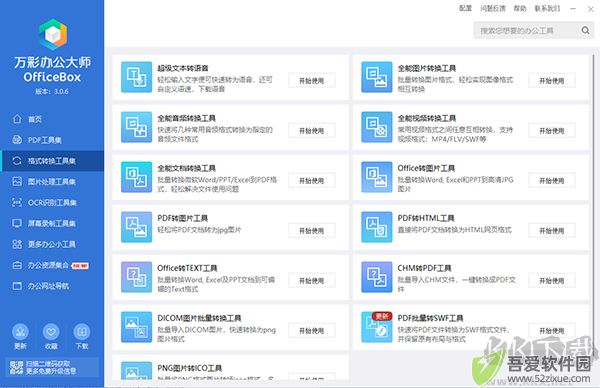Image resolution: width=600 pixels, height=388 pixels.
Task: Click the PNG图片转ICO工具 tool icon
Action: [136, 371]
